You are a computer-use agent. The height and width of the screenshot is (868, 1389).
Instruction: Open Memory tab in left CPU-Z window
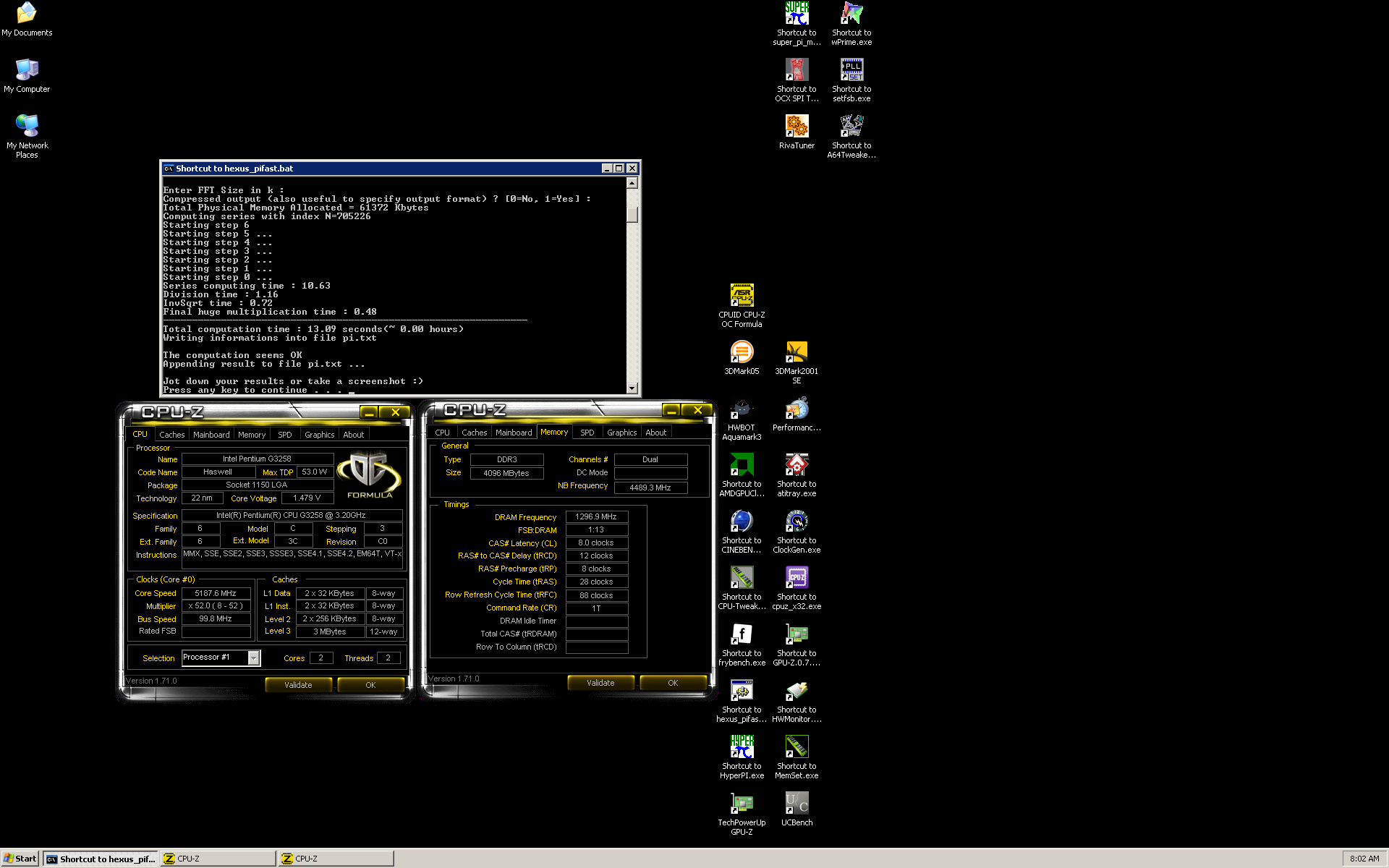click(x=252, y=435)
